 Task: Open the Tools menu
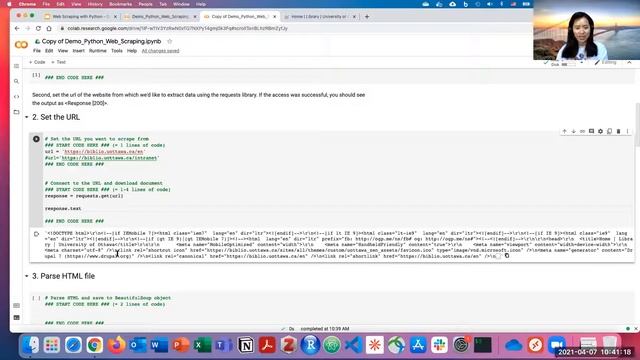click(x=117, y=51)
